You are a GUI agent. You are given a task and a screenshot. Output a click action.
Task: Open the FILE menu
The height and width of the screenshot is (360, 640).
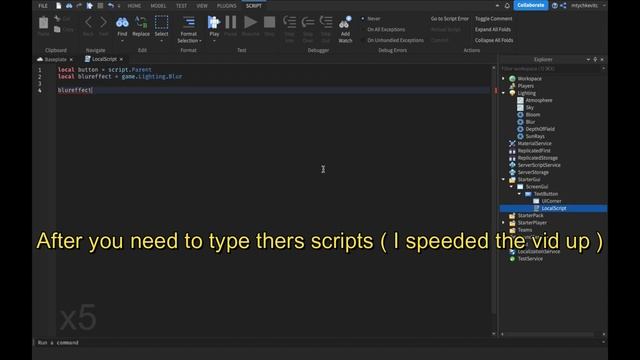[43, 6]
